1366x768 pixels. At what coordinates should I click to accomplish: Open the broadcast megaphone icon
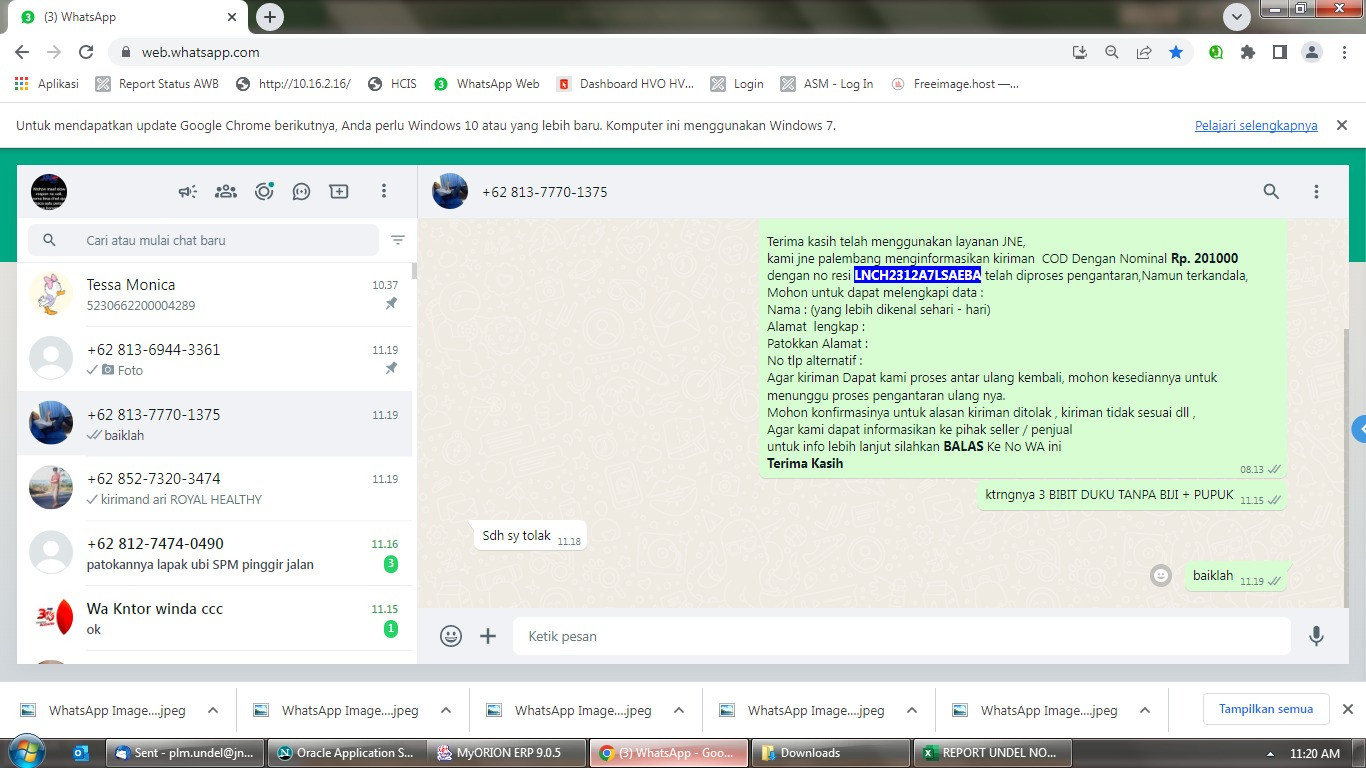click(188, 191)
